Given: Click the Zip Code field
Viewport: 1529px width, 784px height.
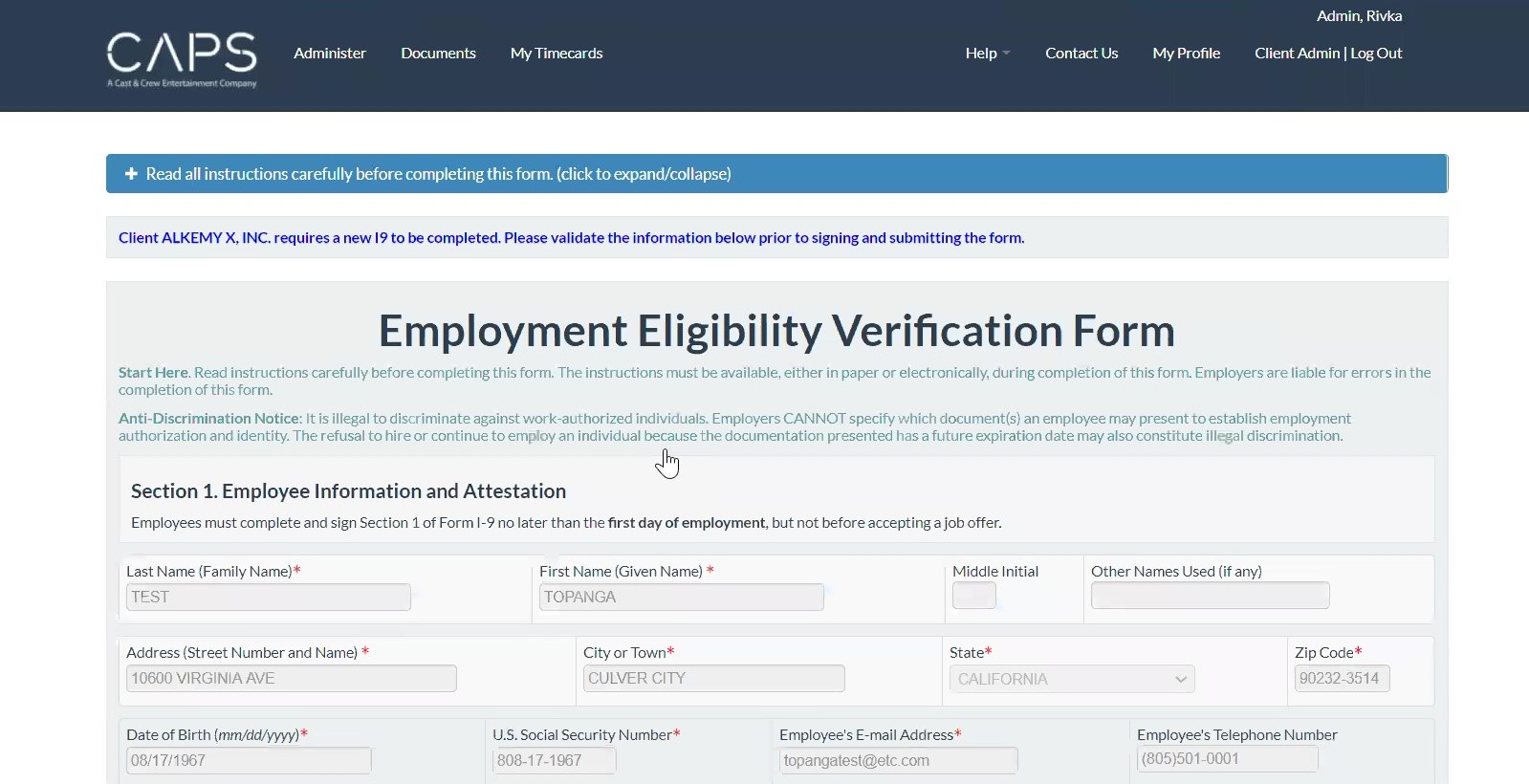Looking at the screenshot, I should point(1342,679).
